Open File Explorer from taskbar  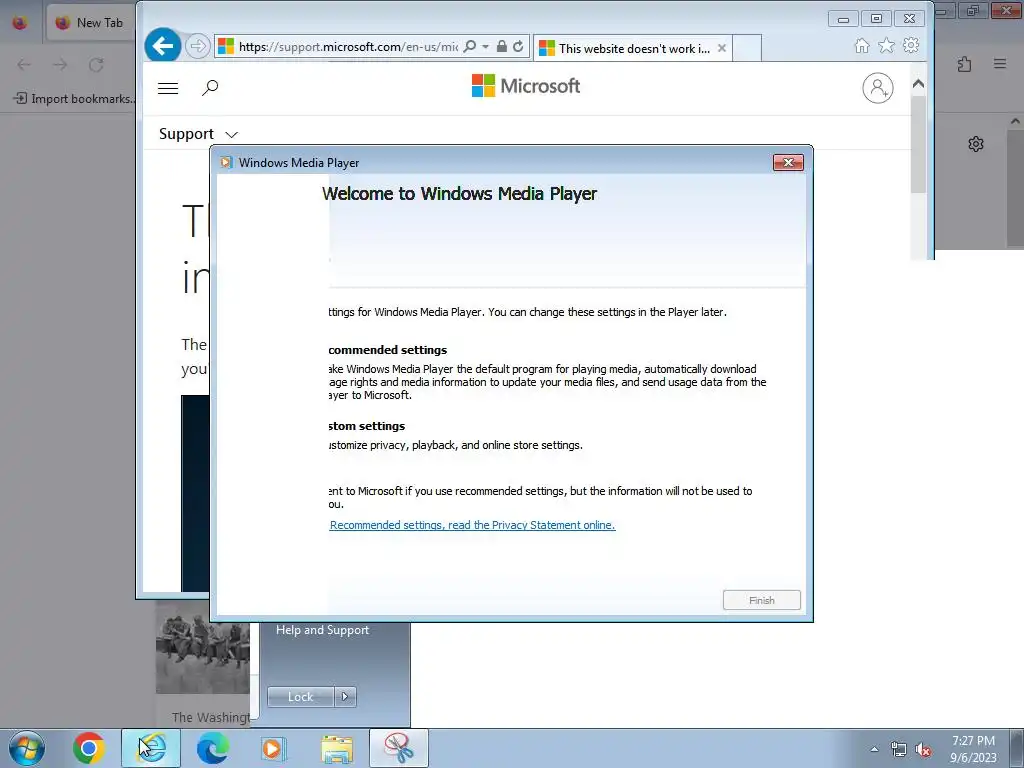337,748
